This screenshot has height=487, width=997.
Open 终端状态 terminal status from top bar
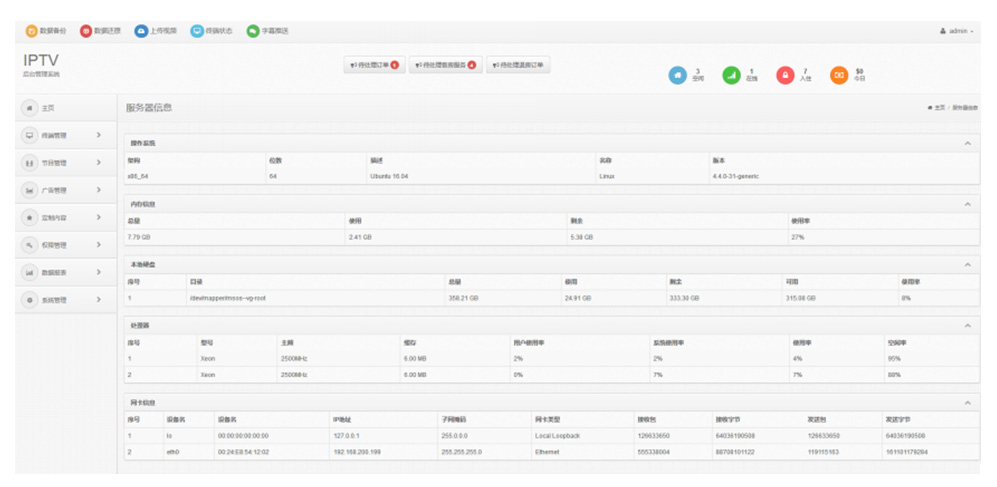(211, 31)
